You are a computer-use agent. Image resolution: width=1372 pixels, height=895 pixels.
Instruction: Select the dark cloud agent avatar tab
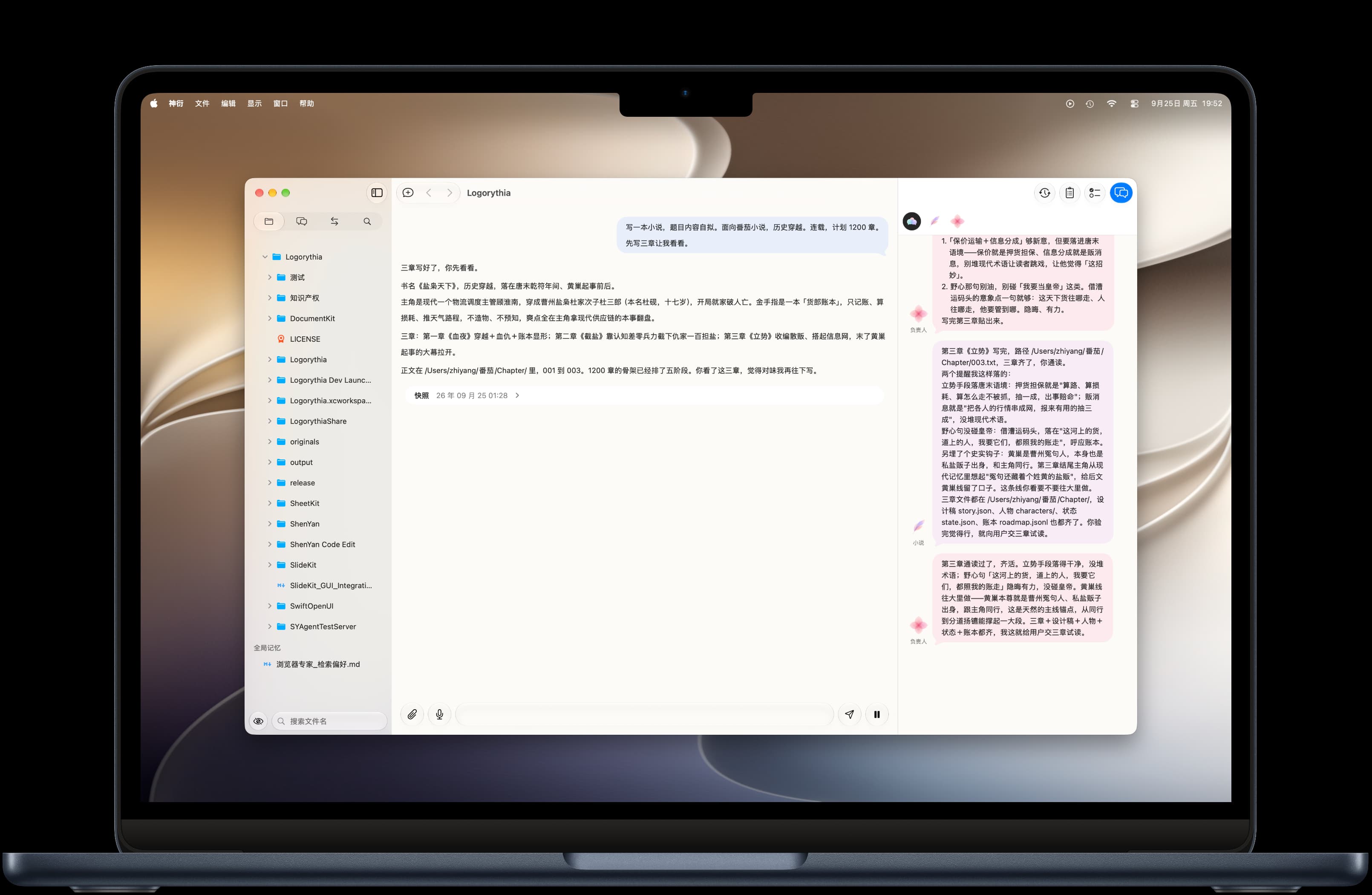[912, 222]
